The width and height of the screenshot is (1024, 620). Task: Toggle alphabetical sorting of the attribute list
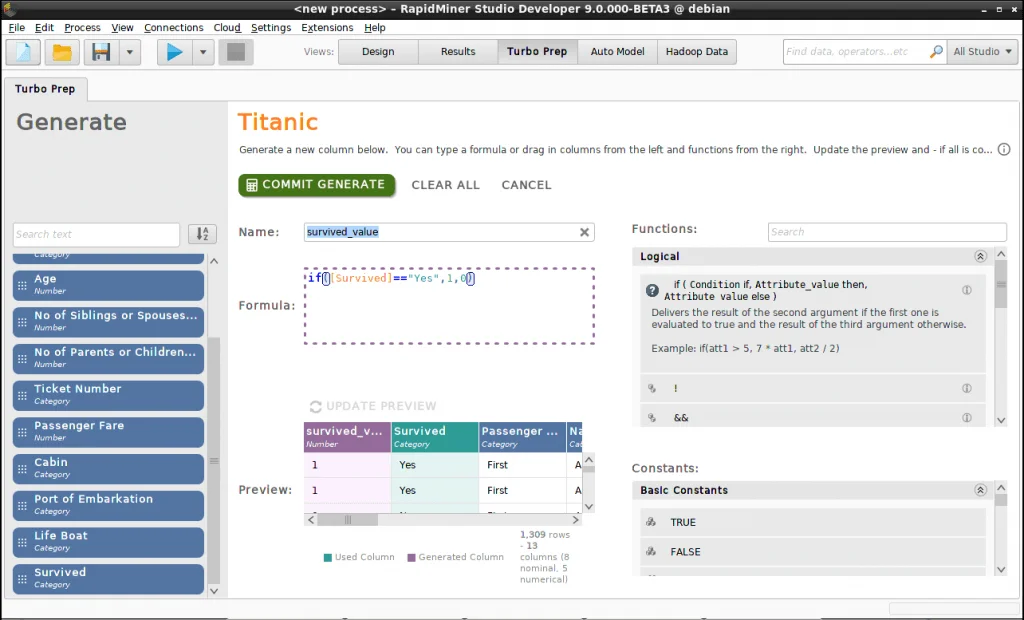(202, 234)
